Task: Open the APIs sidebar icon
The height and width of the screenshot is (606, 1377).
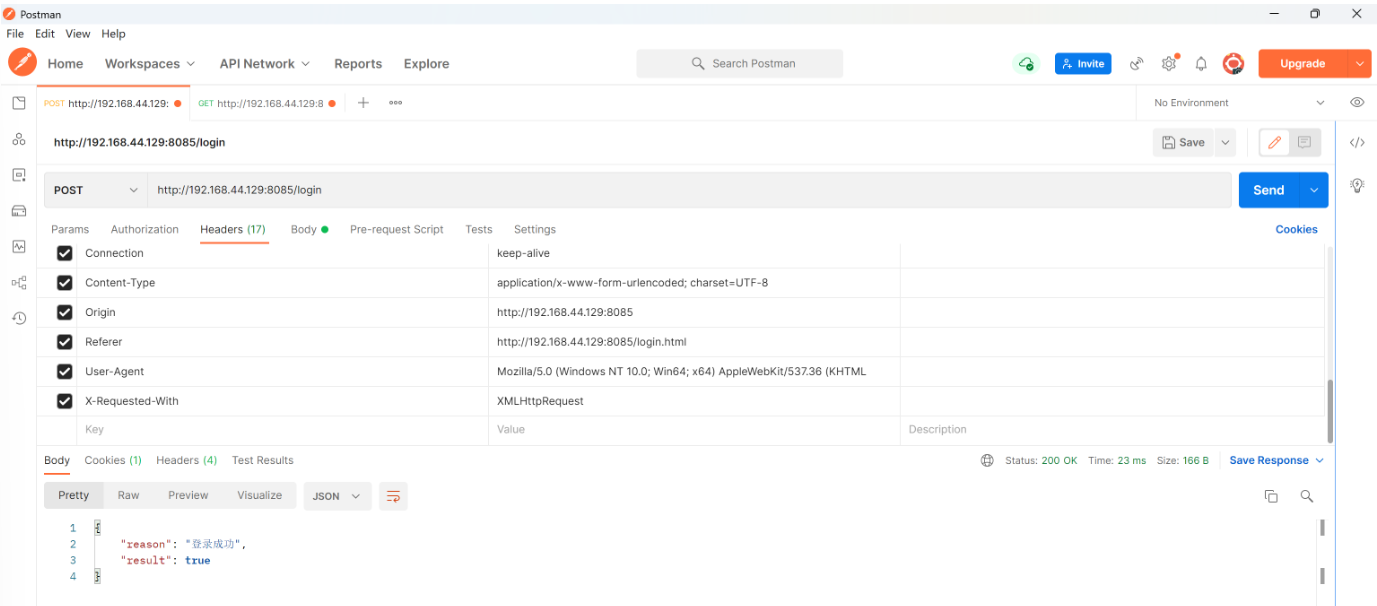Action: [18, 139]
